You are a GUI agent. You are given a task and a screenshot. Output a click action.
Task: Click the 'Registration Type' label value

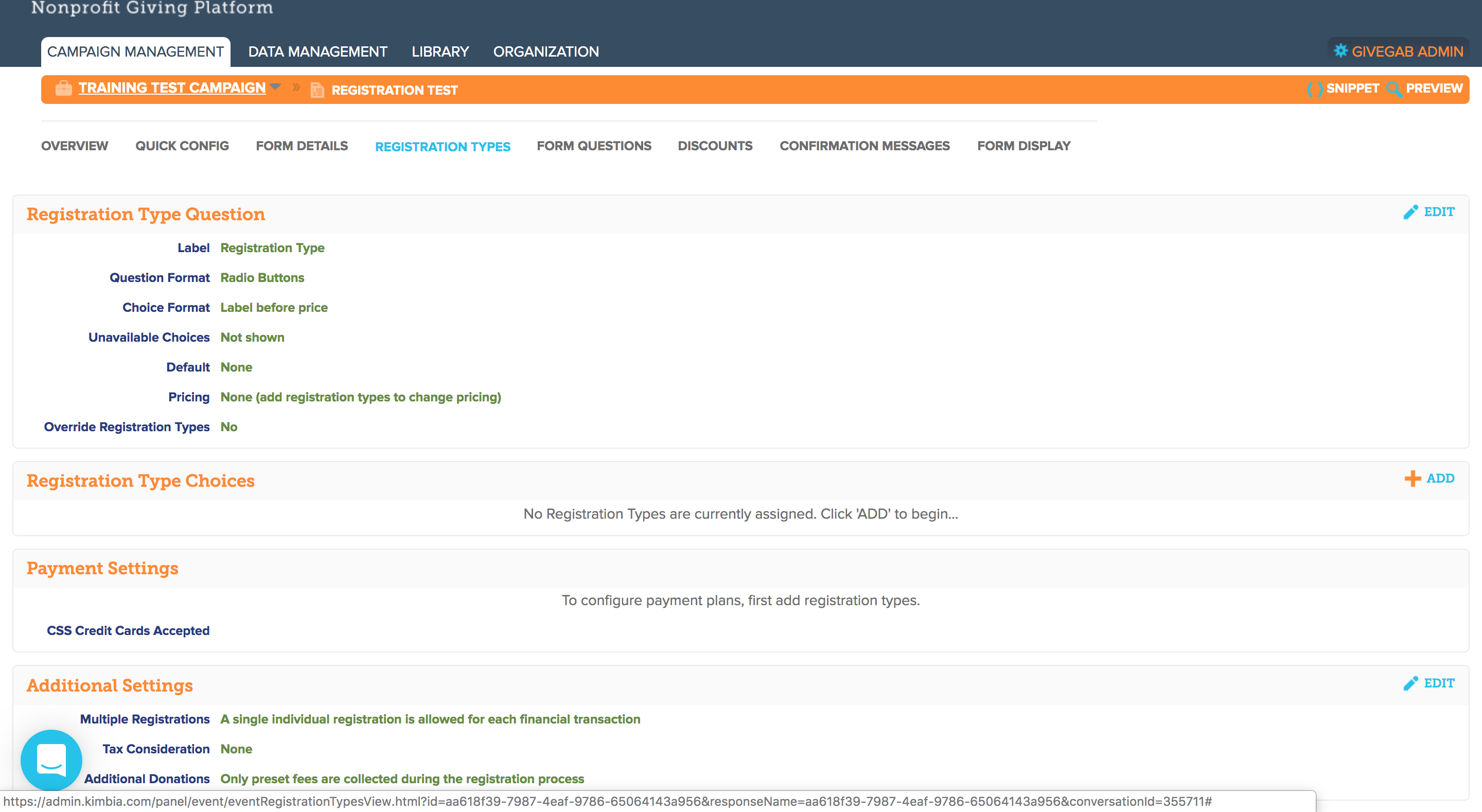(x=272, y=248)
